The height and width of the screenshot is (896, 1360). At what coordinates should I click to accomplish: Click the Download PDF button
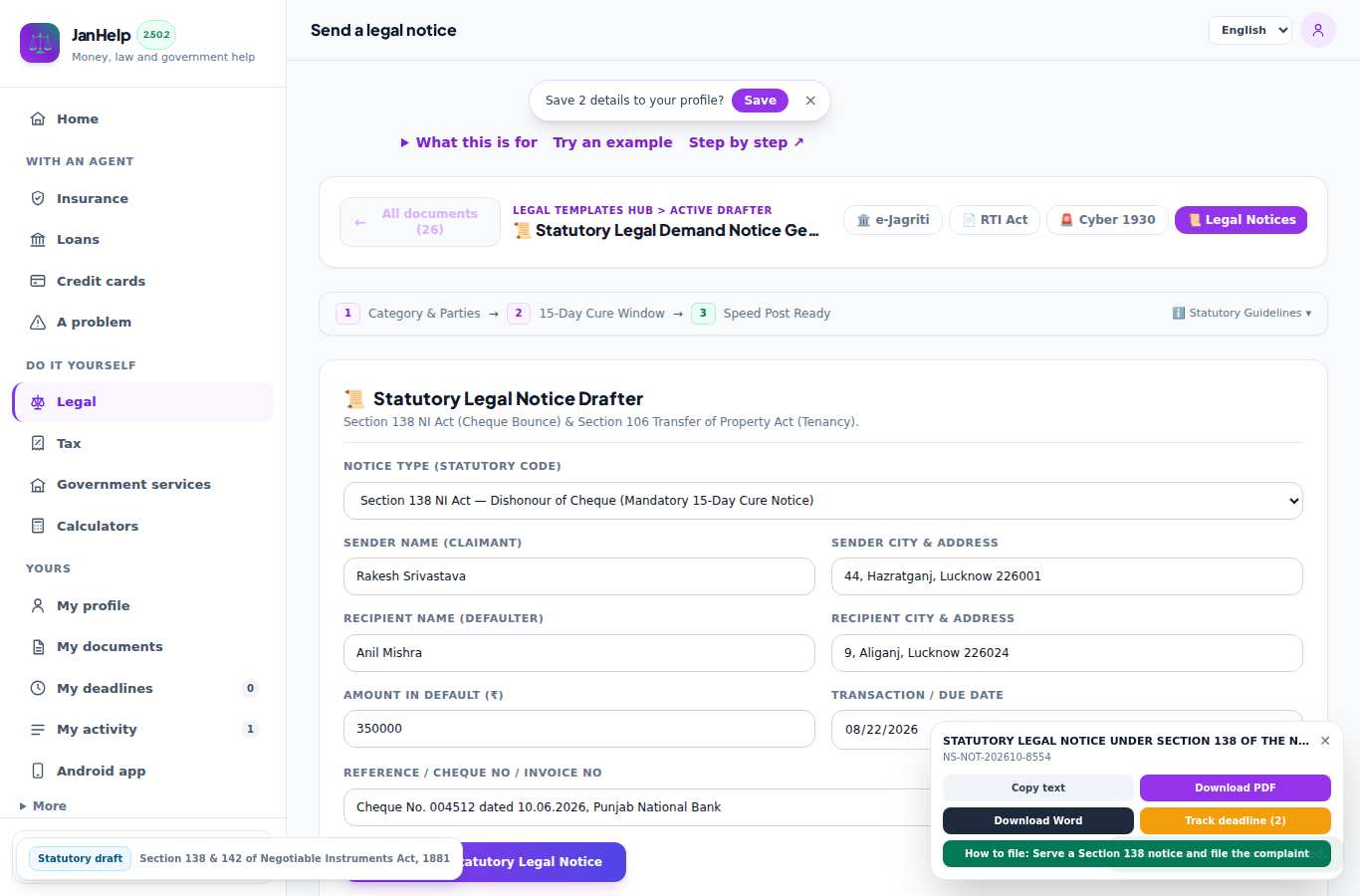(x=1236, y=787)
